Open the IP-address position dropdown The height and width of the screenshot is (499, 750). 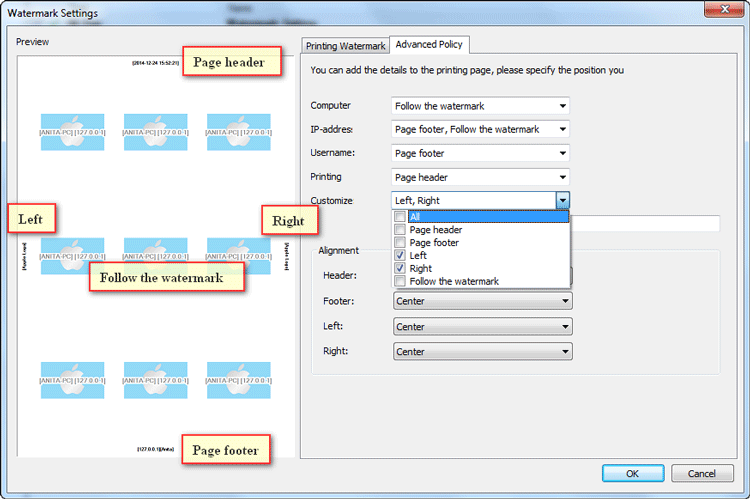(480, 129)
